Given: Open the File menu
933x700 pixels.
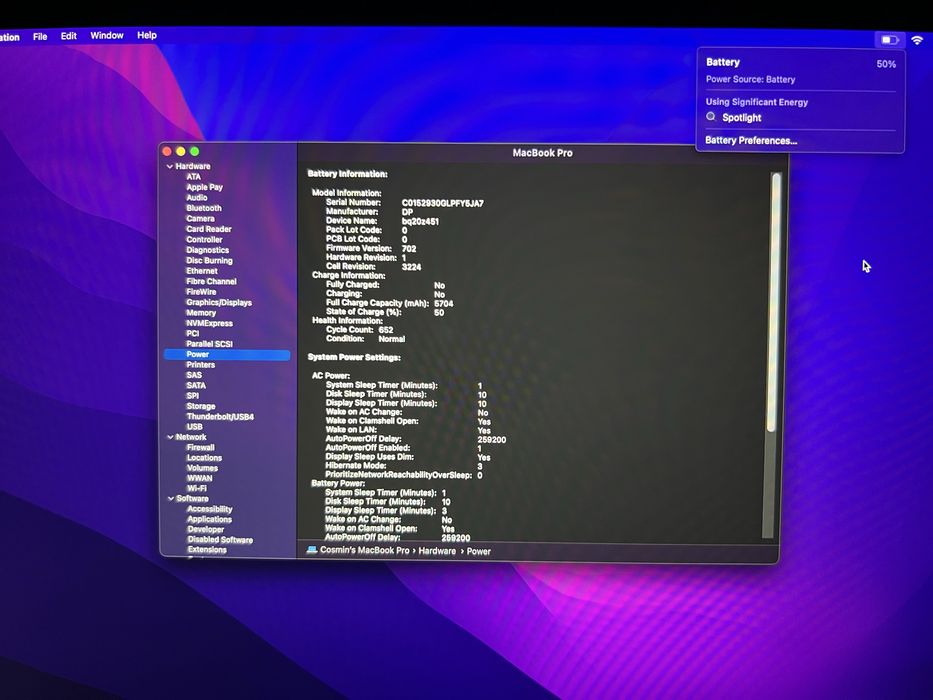Looking at the screenshot, I should pos(40,36).
